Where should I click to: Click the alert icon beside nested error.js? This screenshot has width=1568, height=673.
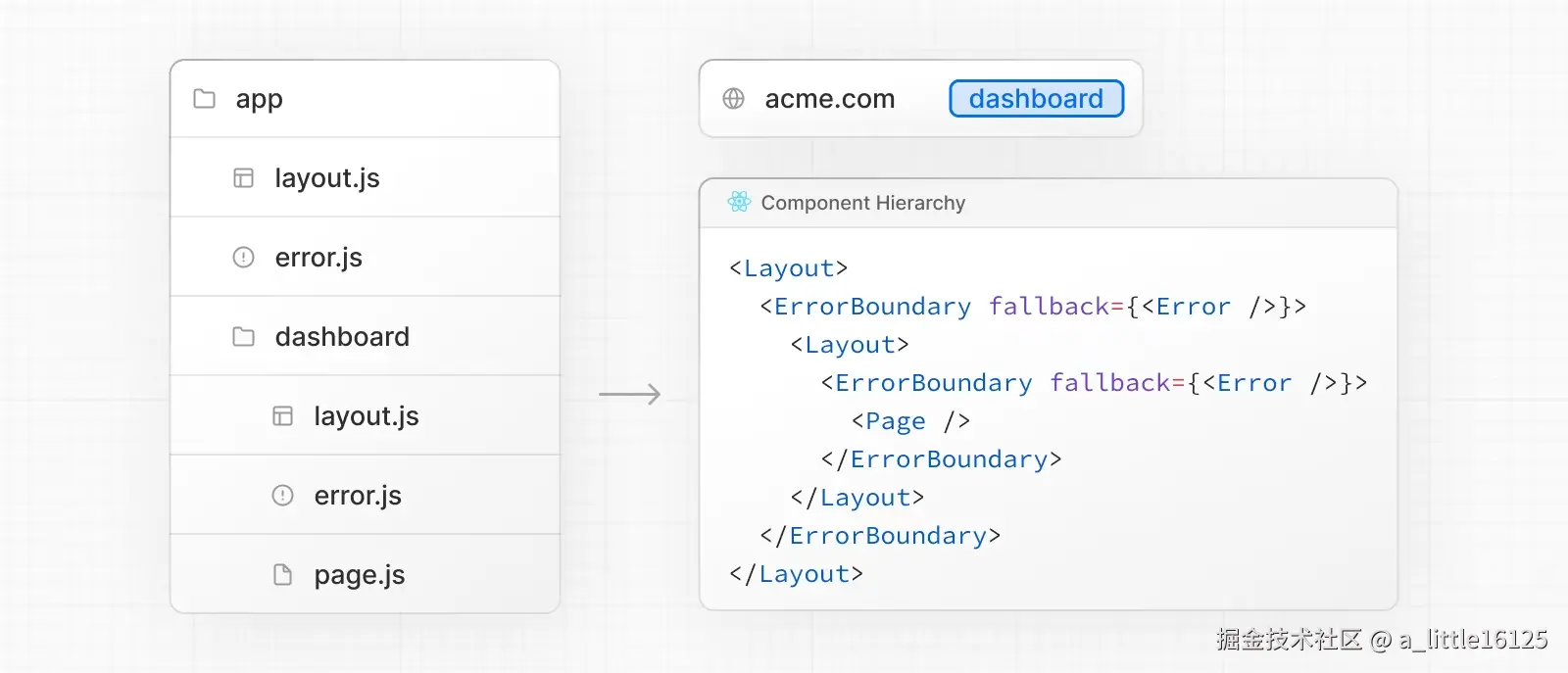(x=282, y=496)
